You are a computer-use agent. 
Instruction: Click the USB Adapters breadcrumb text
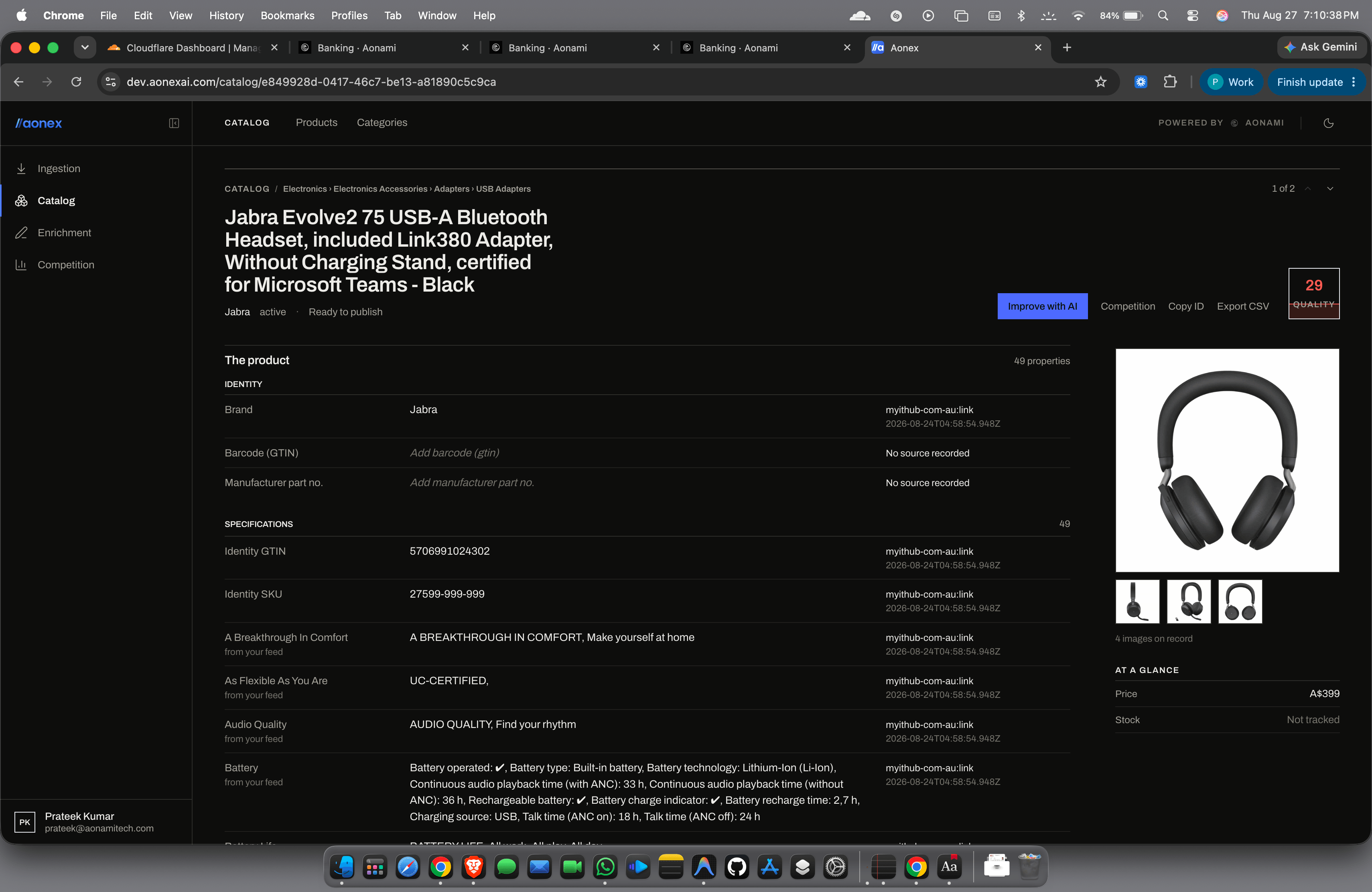click(503, 189)
